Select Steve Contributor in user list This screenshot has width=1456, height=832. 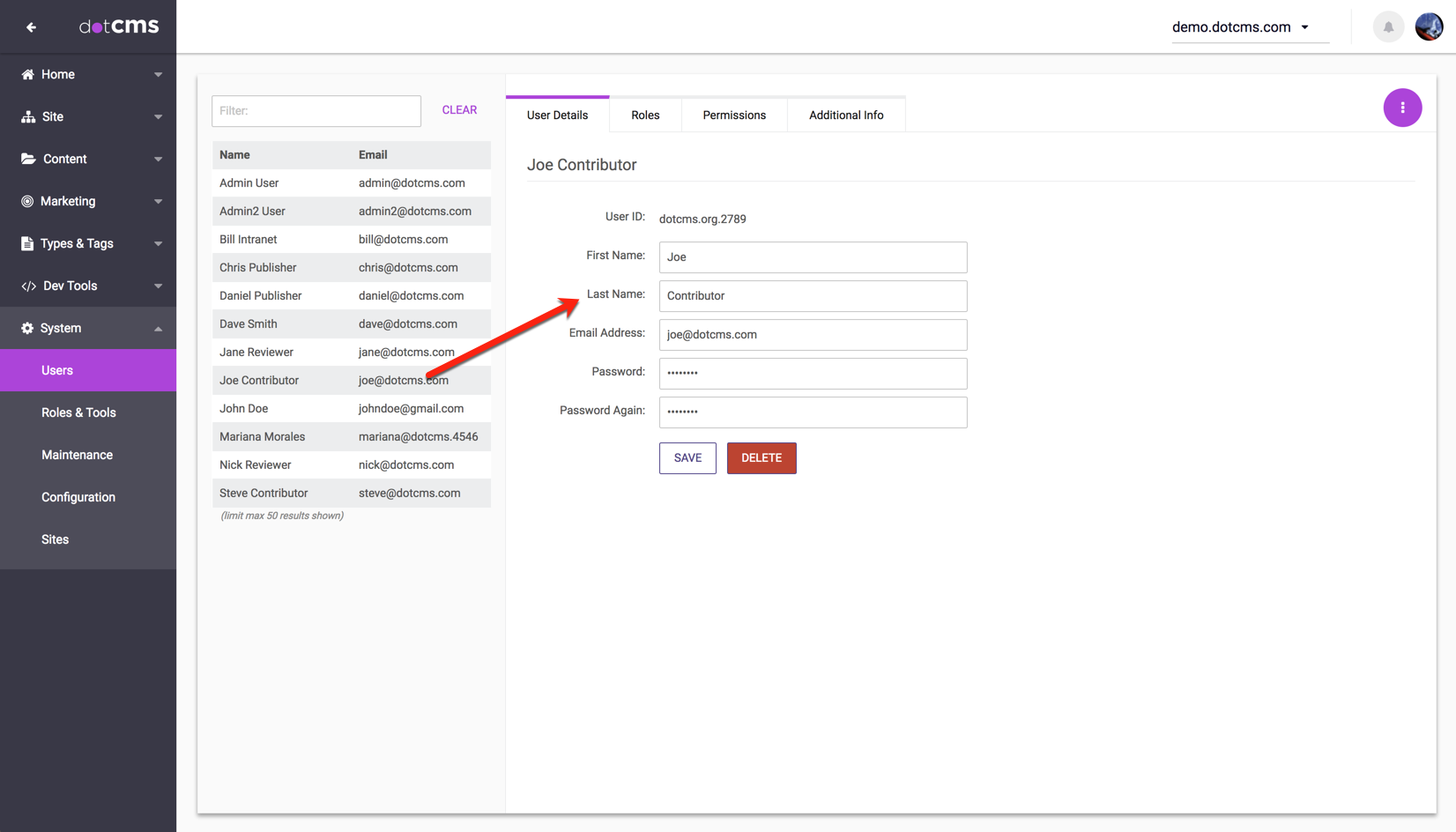(x=264, y=494)
